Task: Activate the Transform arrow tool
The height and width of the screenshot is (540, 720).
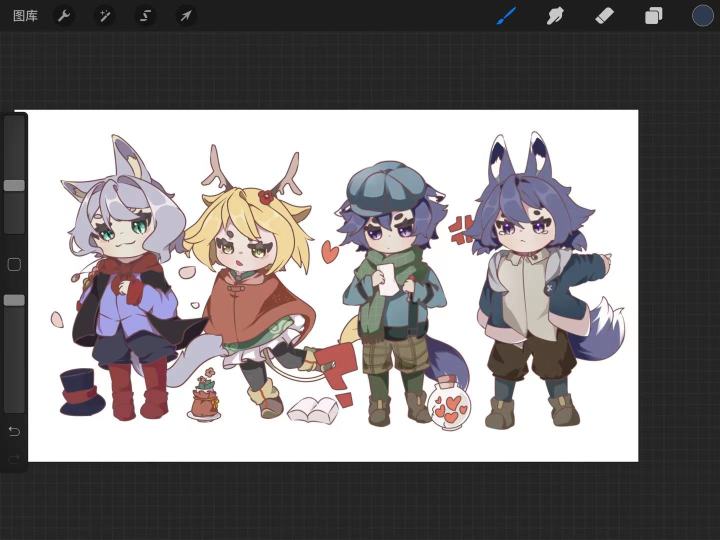Action: tap(185, 16)
